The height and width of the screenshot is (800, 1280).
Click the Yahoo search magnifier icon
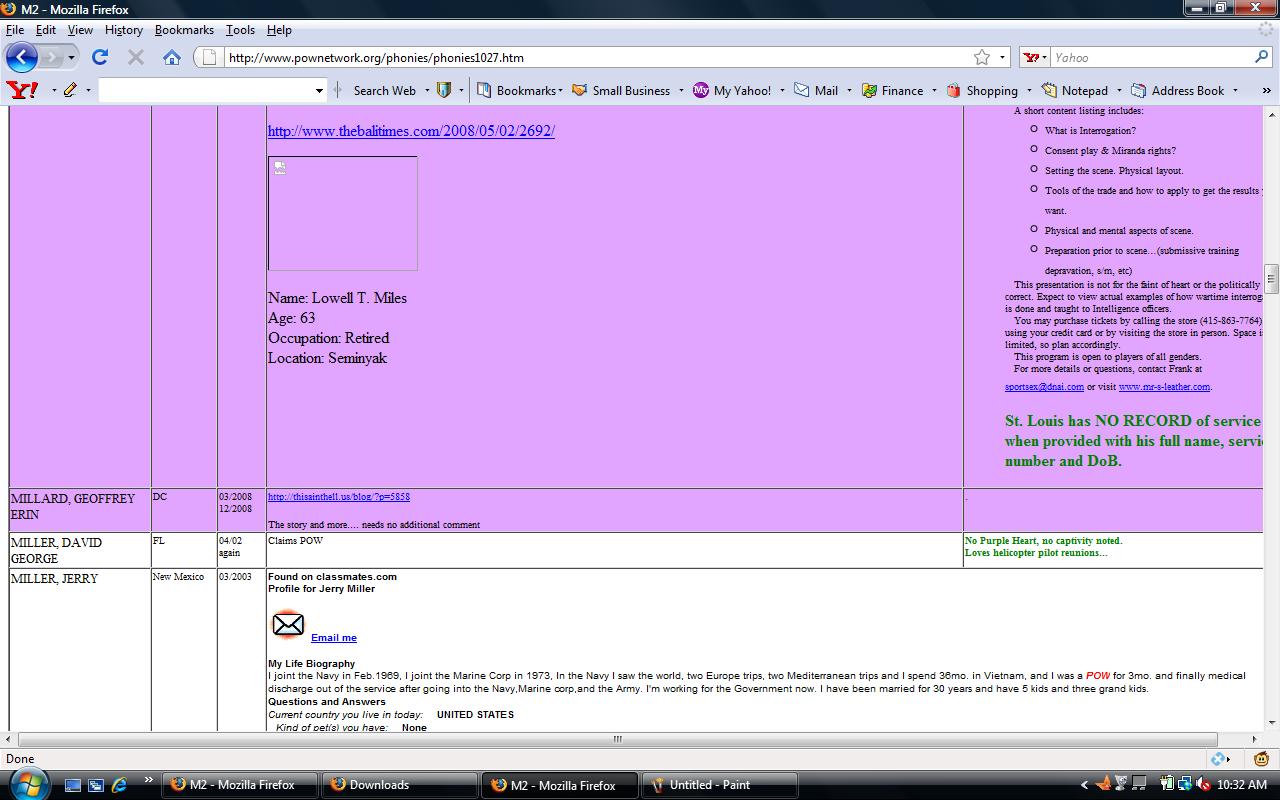click(1261, 57)
